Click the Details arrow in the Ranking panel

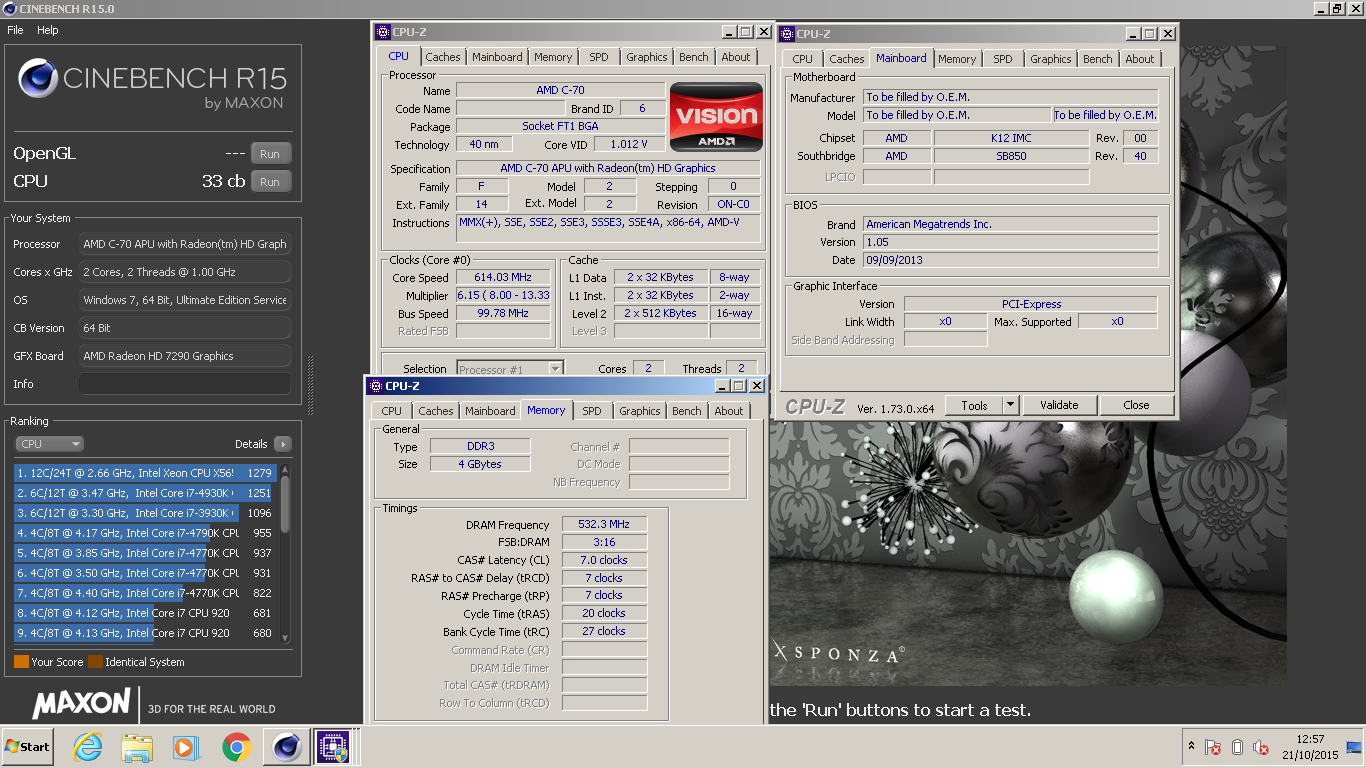pyautogui.click(x=282, y=444)
